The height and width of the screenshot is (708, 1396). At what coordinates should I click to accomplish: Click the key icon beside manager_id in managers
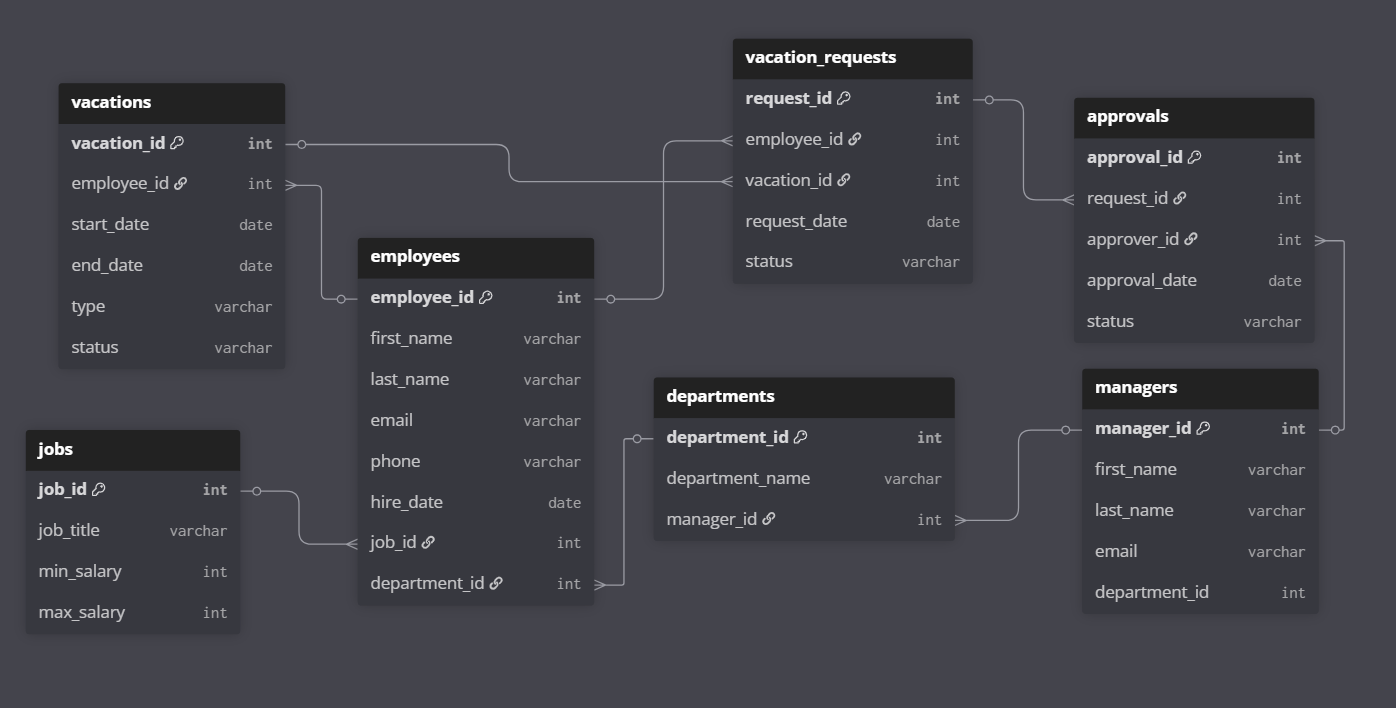(1203, 428)
